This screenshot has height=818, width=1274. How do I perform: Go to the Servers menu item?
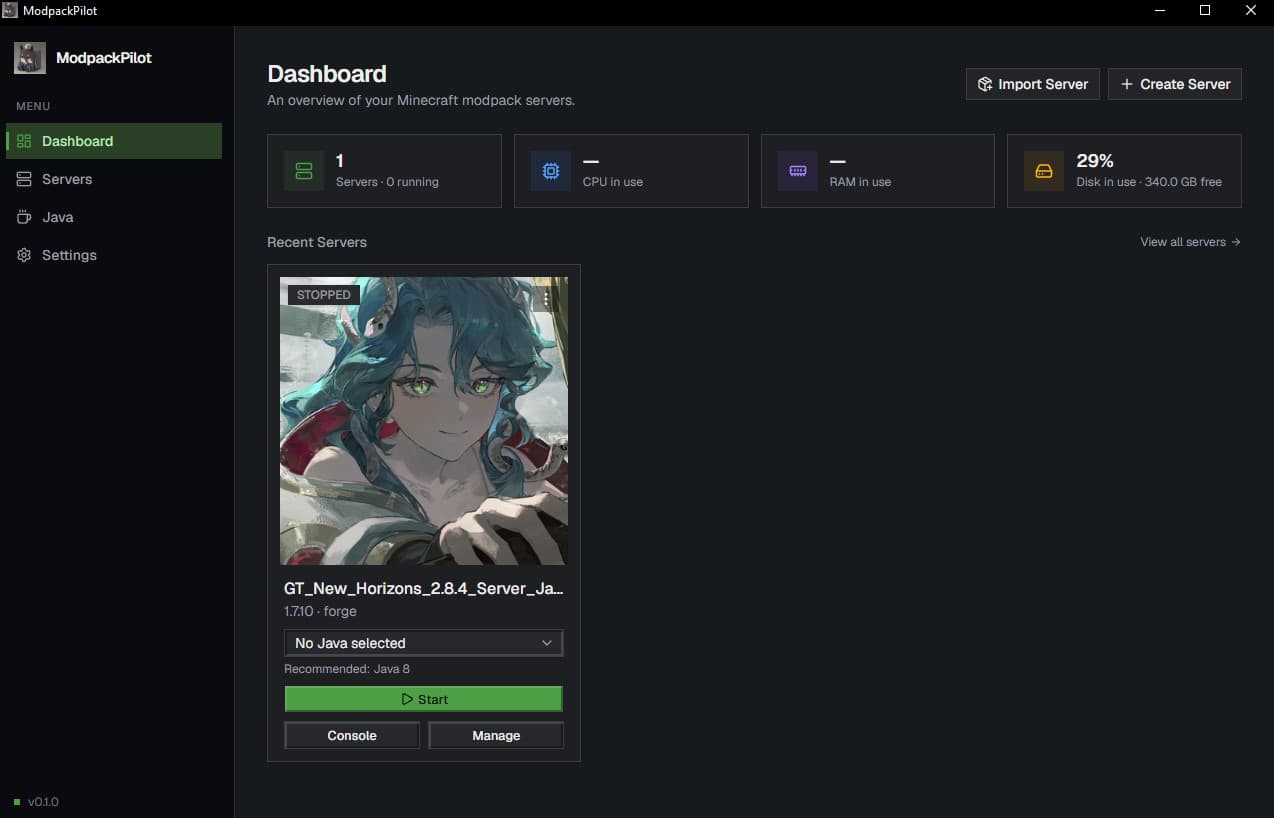pos(114,179)
